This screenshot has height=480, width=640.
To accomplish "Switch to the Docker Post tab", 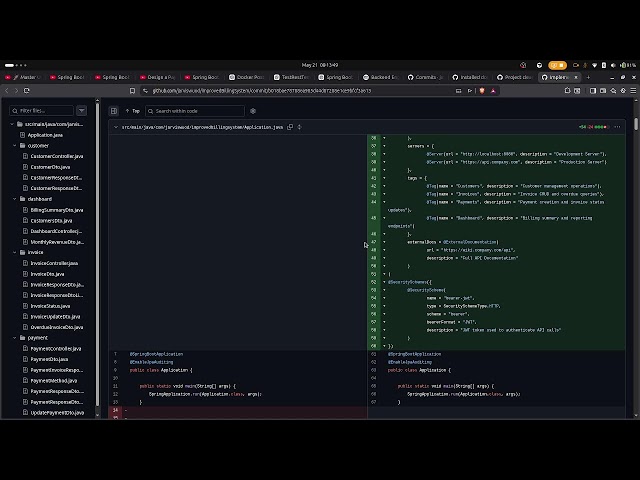I will [247, 77].
